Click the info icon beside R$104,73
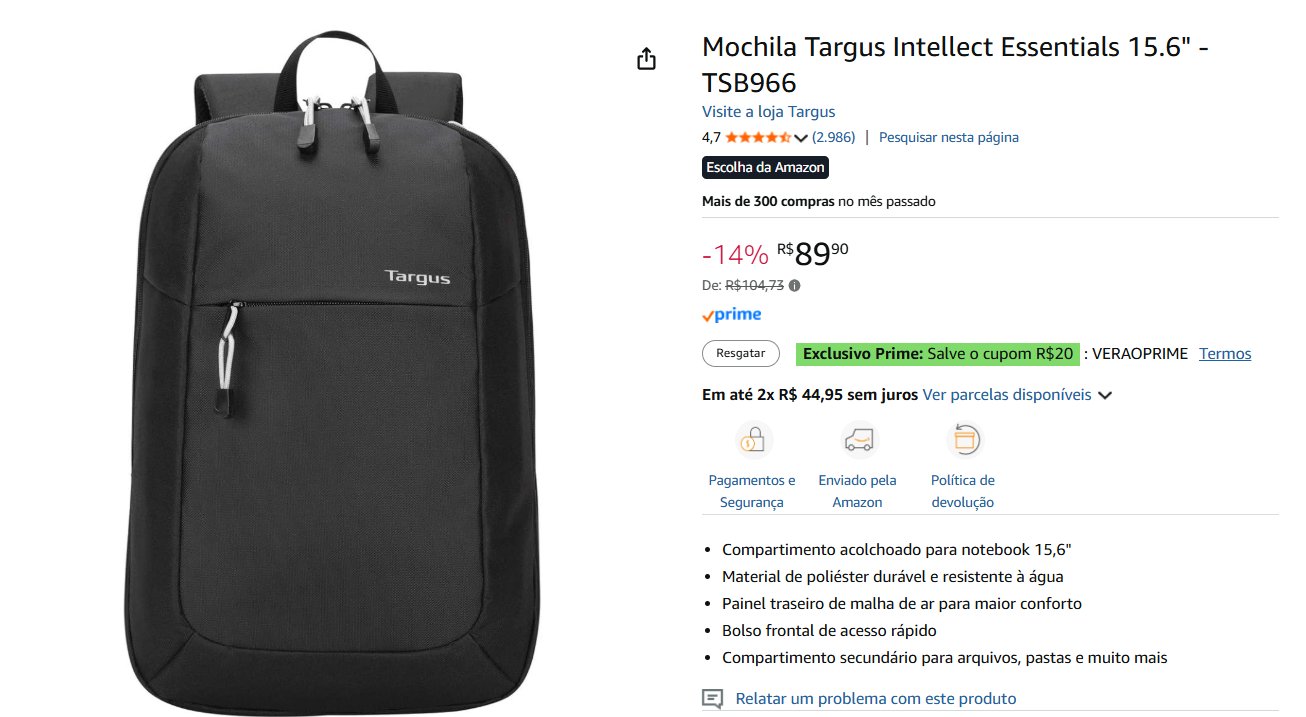The width and height of the screenshot is (1306, 717). [x=795, y=285]
